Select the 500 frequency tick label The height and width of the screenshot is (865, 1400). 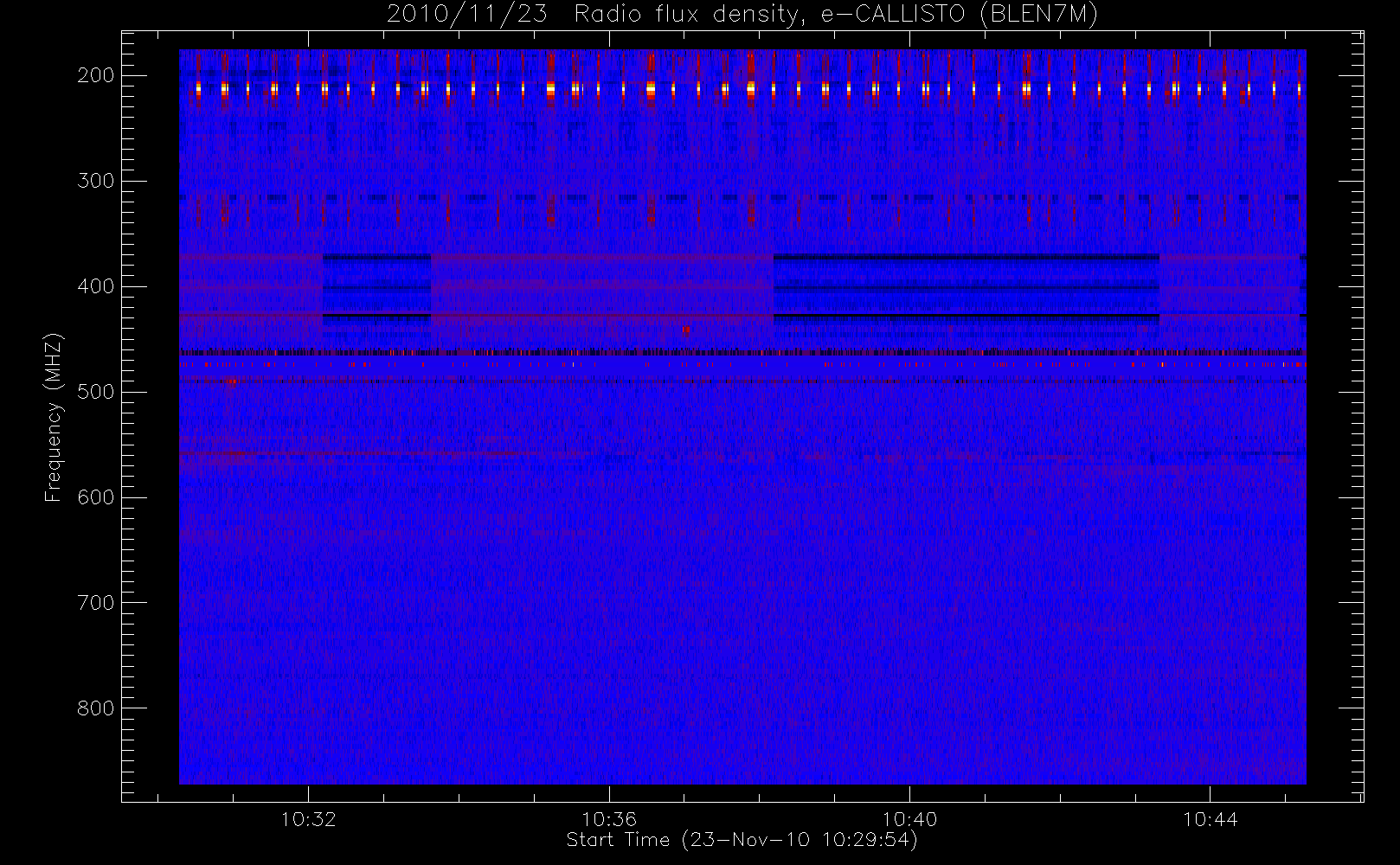point(96,392)
